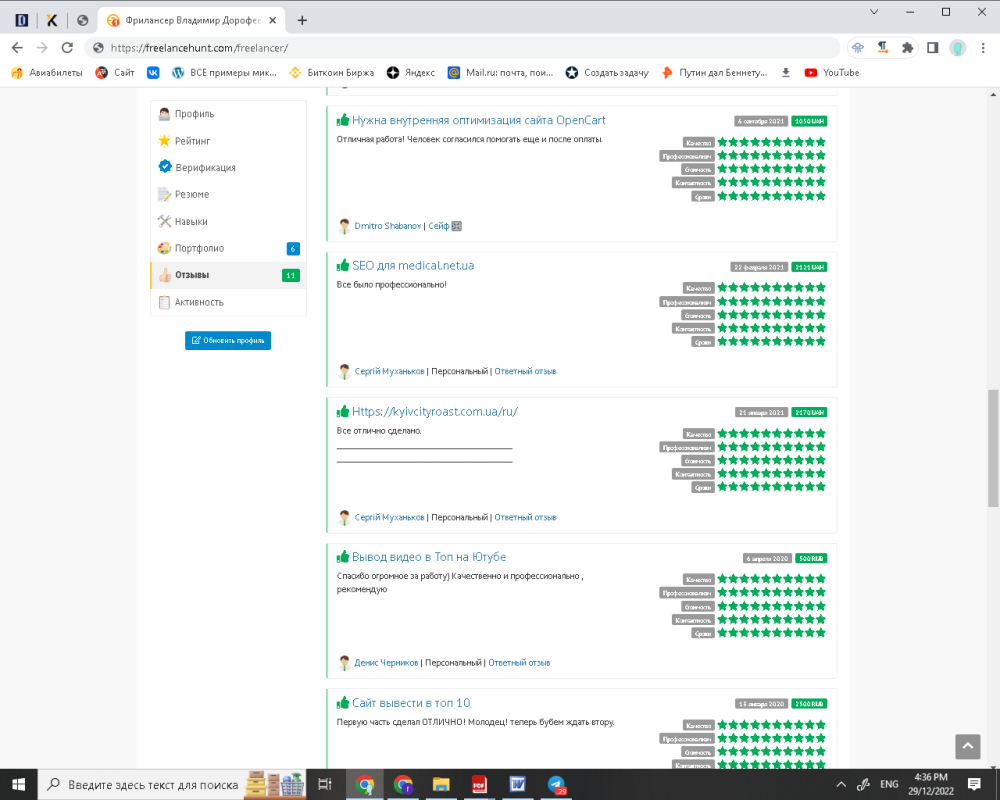Open the Chrome extensions puzzle icon
The image size is (1000, 800).
(x=907, y=47)
